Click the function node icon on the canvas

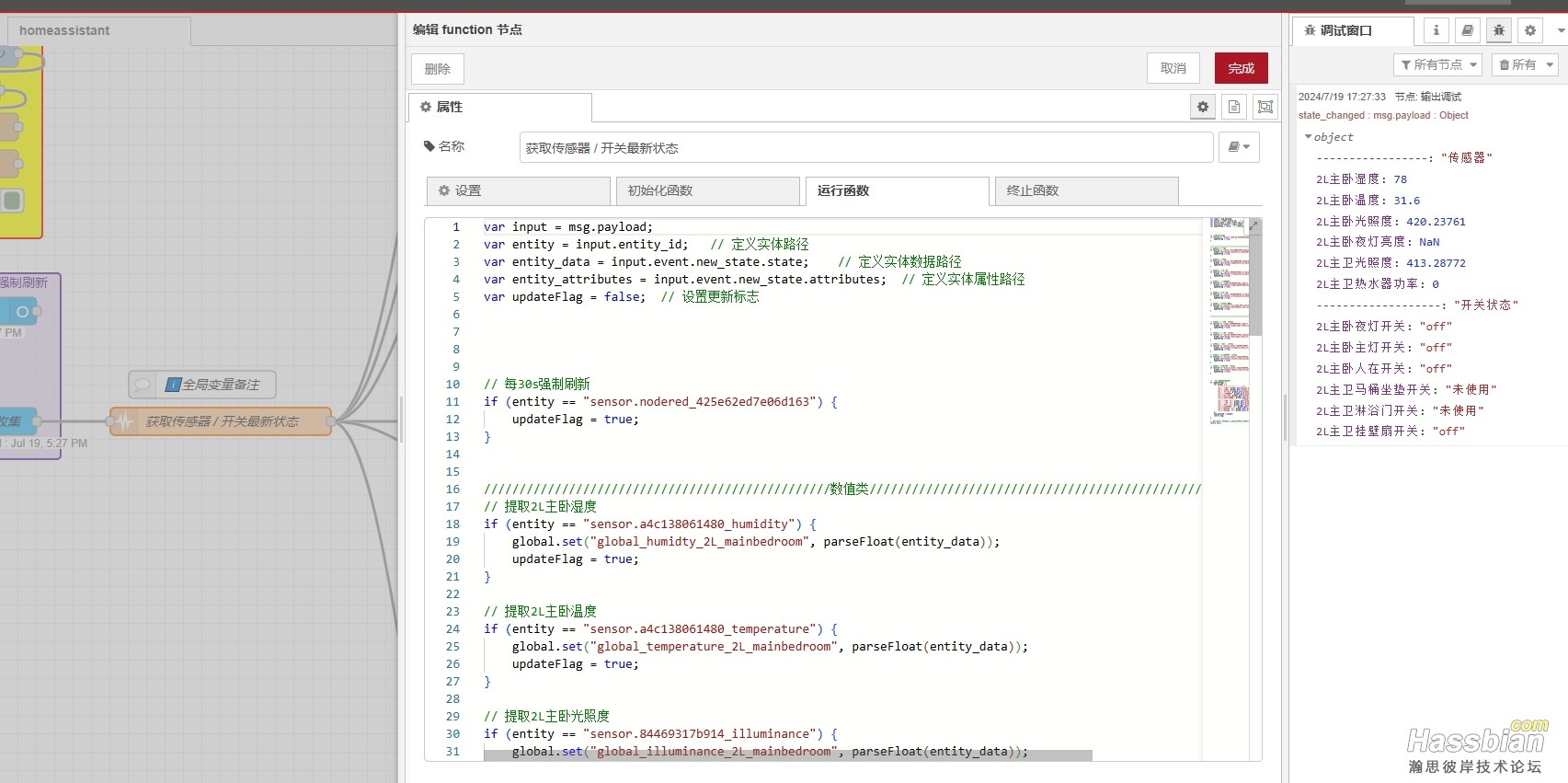point(124,421)
